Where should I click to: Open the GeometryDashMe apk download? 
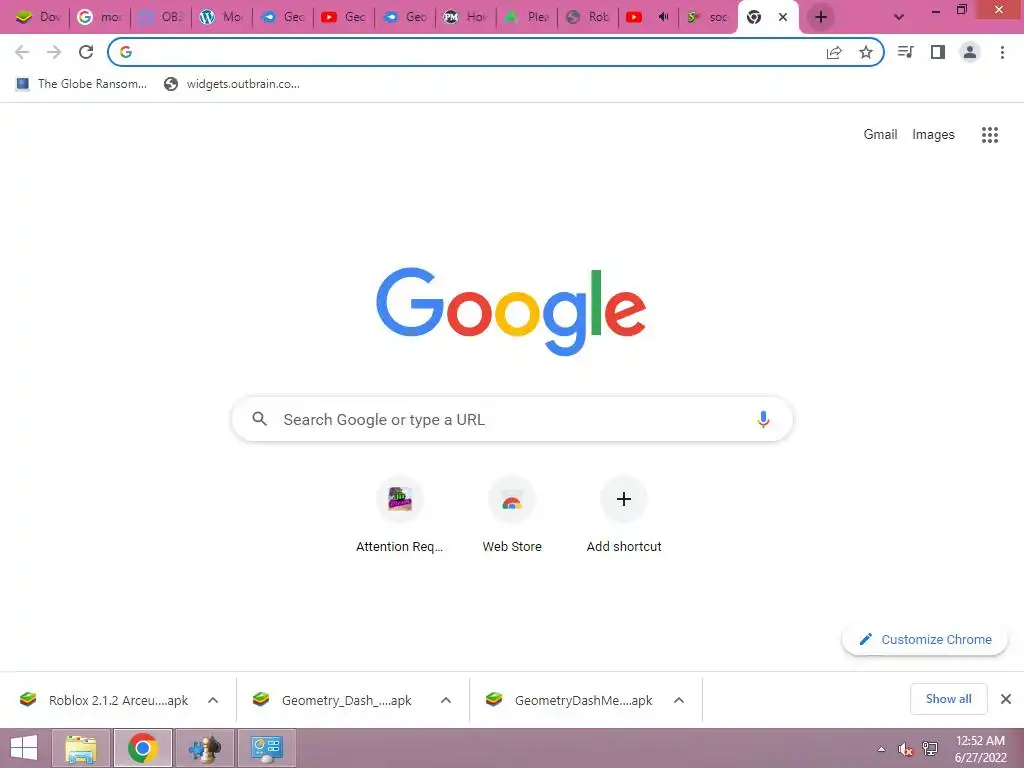pyautogui.click(x=568, y=700)
